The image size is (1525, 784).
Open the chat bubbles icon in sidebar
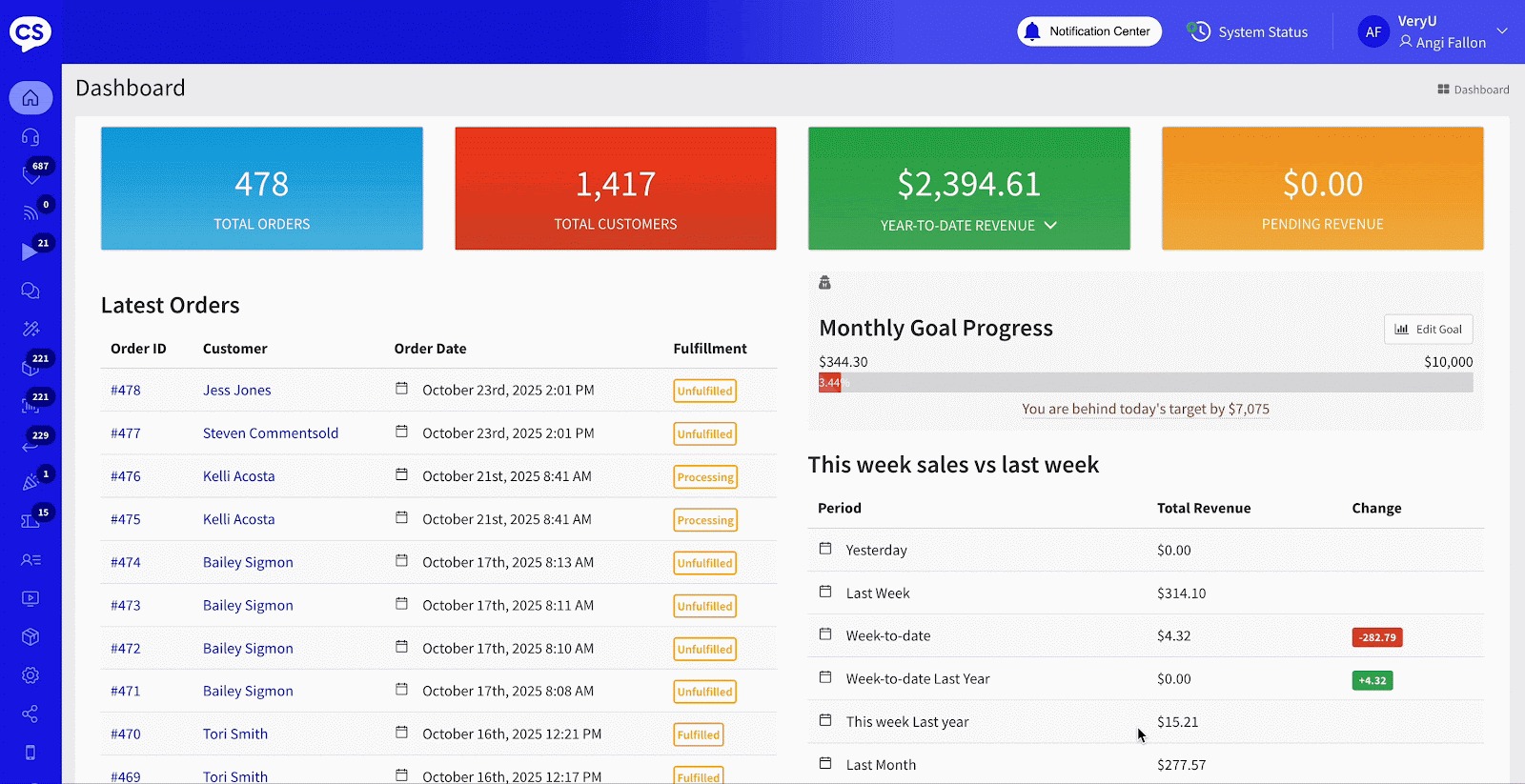(30, 291)
